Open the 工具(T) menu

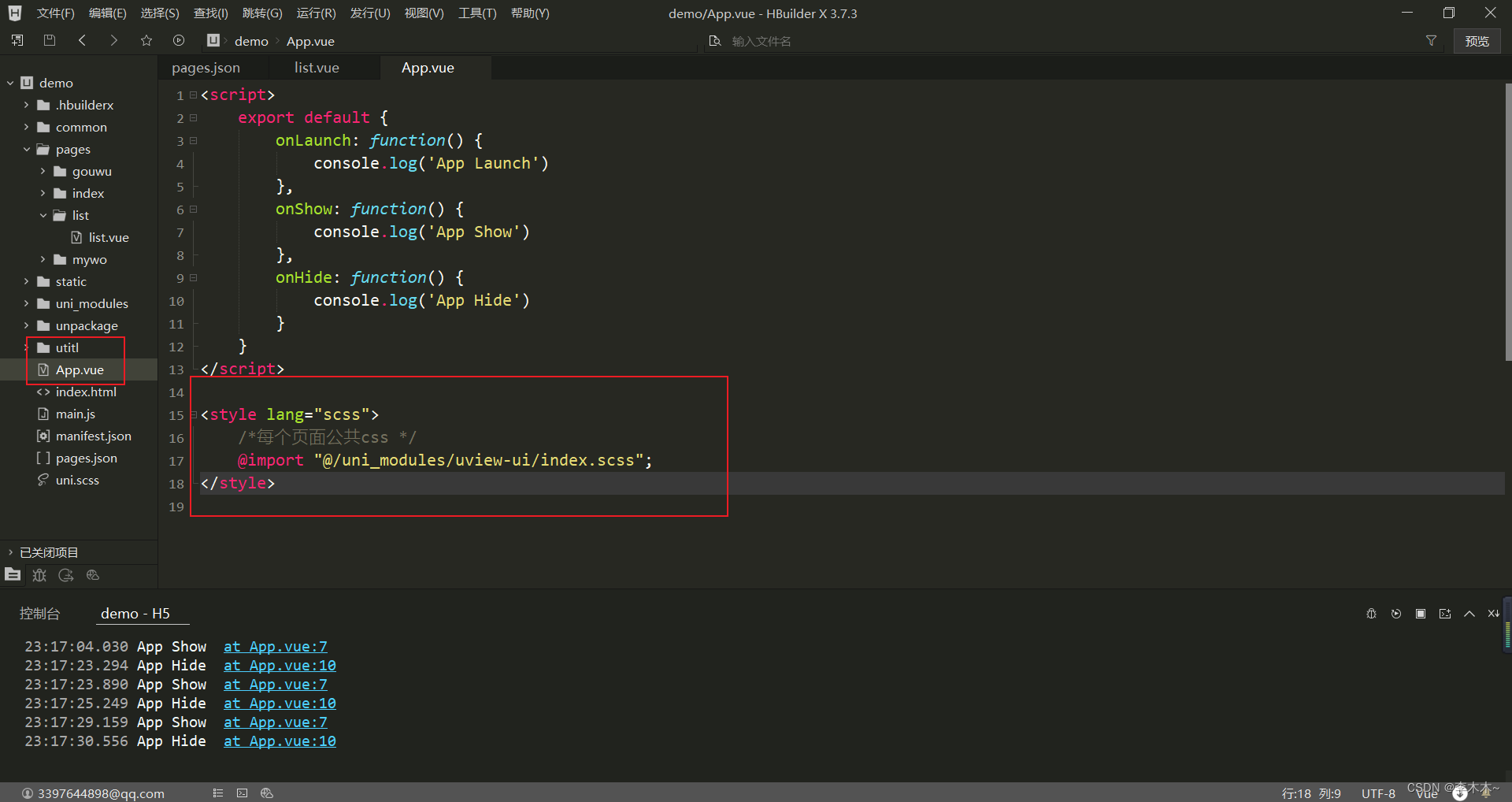tap(477, 13)
